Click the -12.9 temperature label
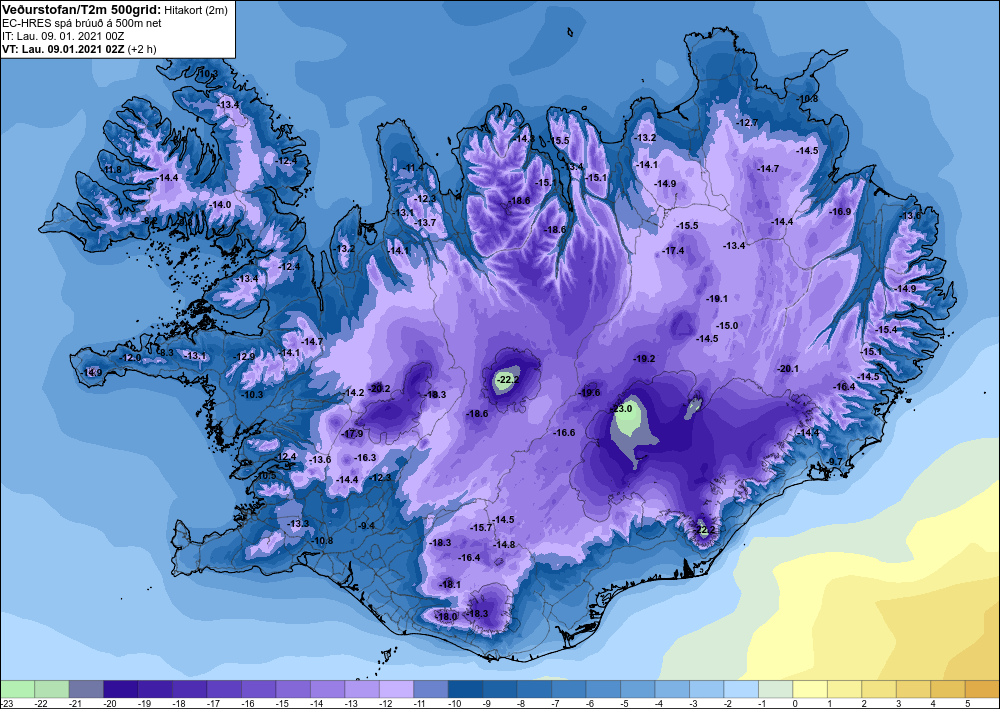 [x=244, y=356]
